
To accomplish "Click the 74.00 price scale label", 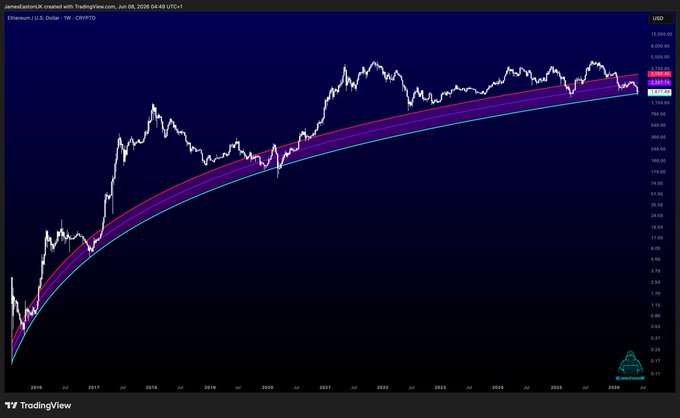I will point(657,183).
